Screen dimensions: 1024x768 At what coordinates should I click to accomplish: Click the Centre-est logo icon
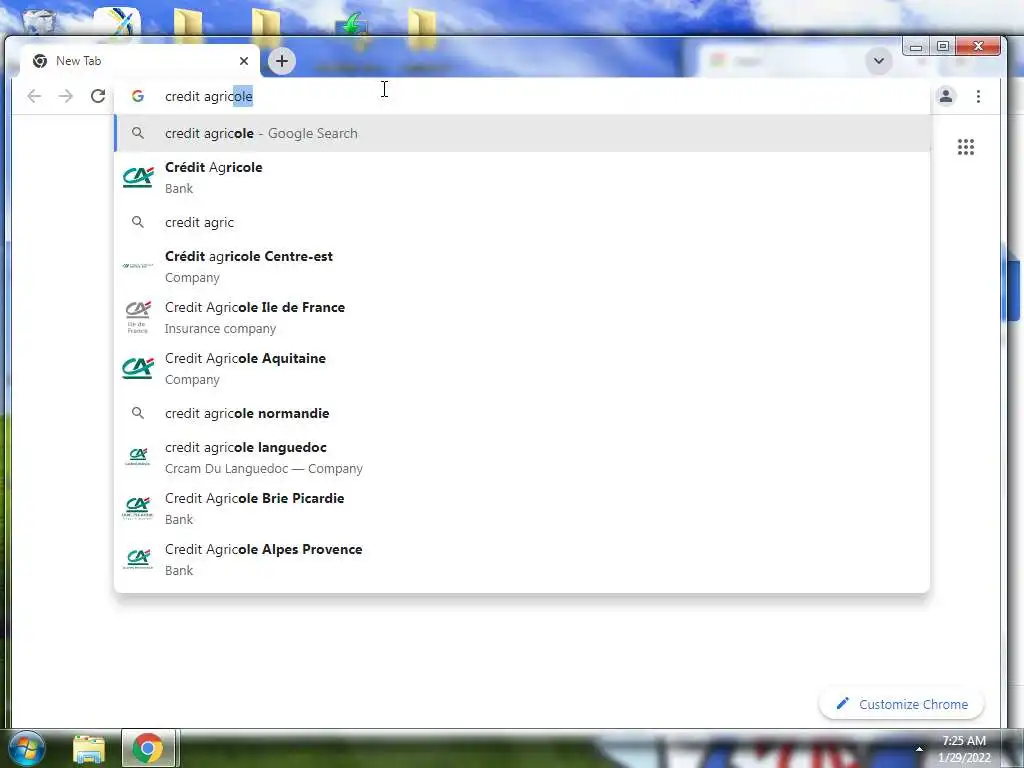(138, 266)
